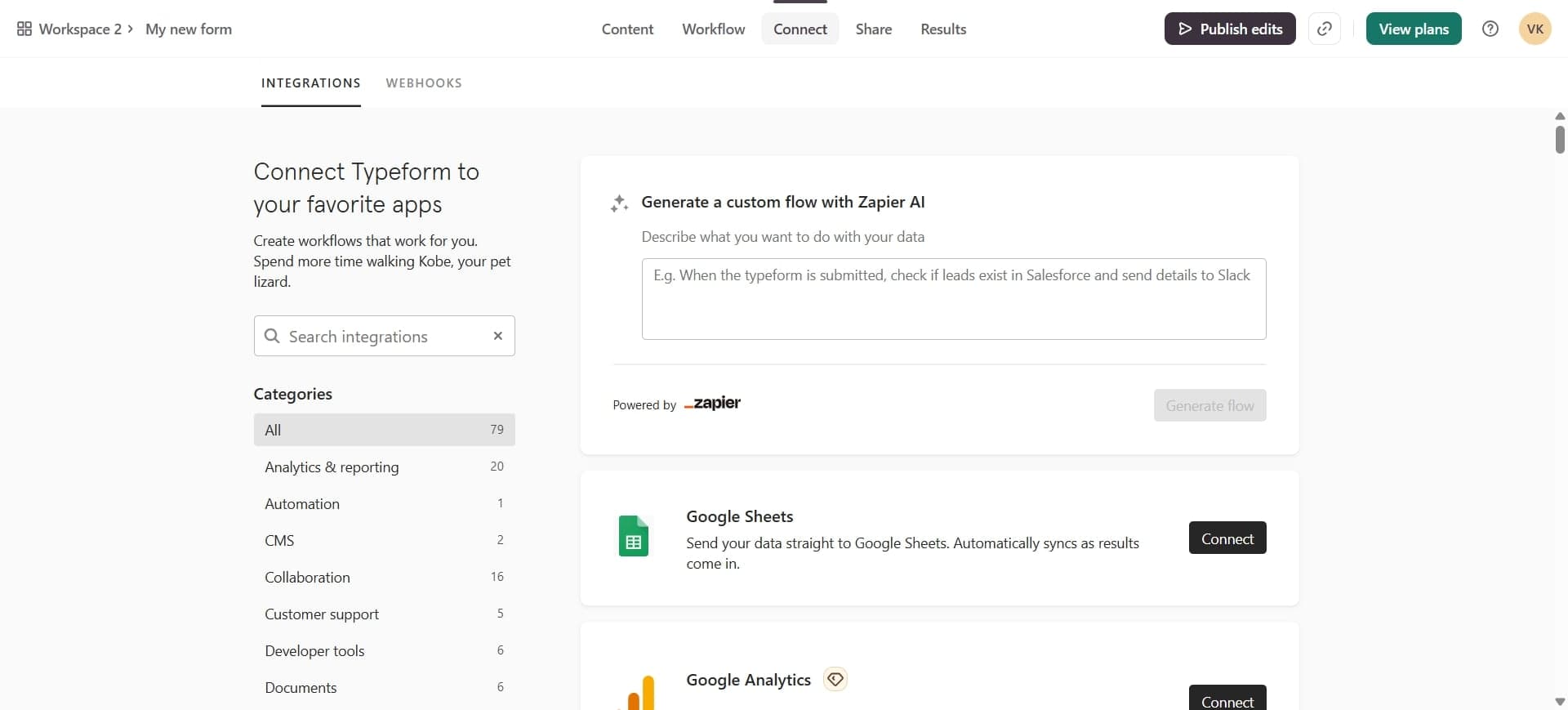Screen dimensions: 1568x710
Task: Go to the Results tab
Action: [x=942, y=29]
